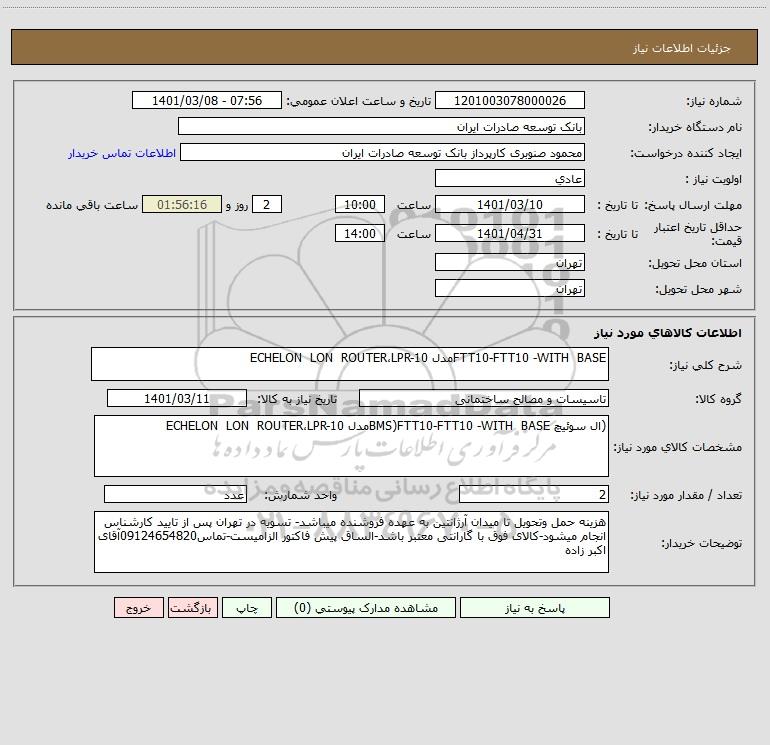Open مشاهده مدارک پیوستی (0) button
Image resolution: width=770 pixels, height=745 pixels.
(x=366, y=608)
